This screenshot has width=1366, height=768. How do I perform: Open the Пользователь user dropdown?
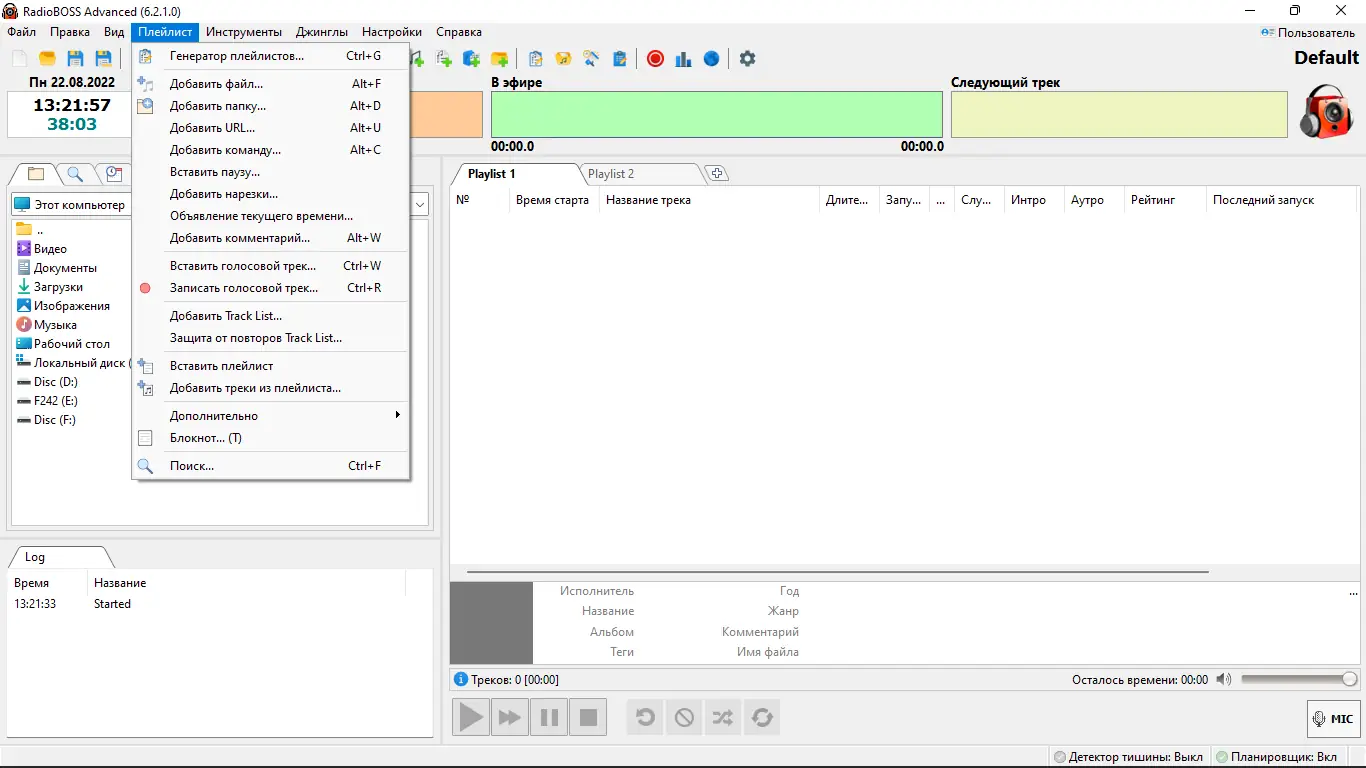pyautogui.click(x=1308, y=32)
